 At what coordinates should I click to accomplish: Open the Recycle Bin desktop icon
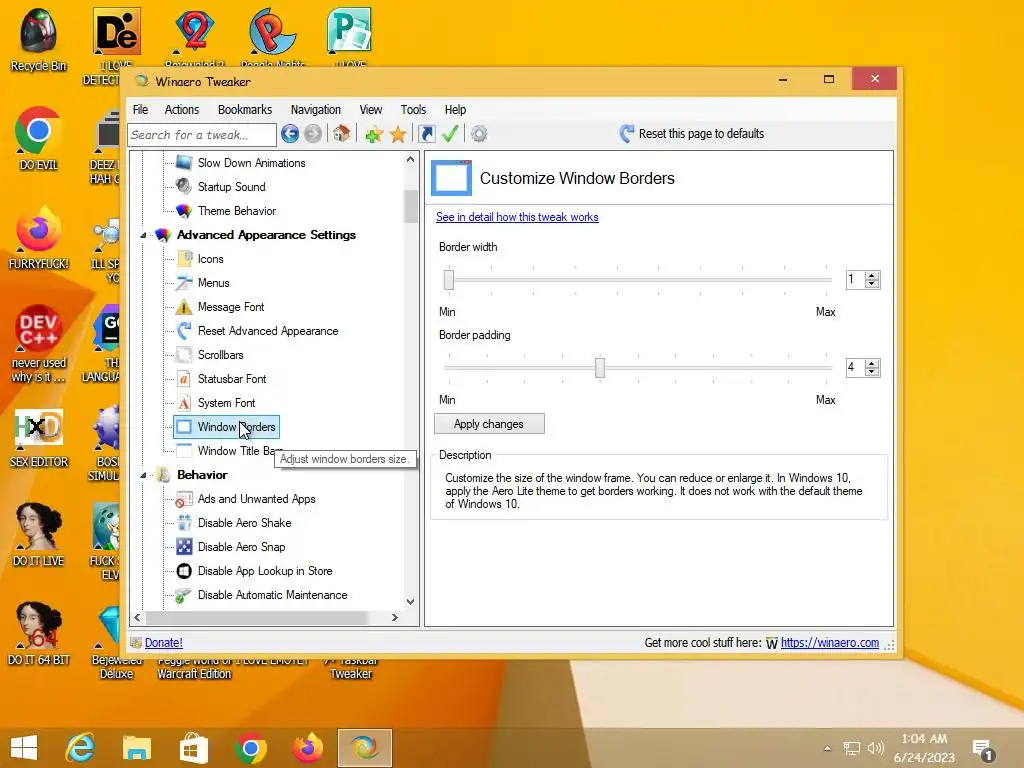click(39, 39)
